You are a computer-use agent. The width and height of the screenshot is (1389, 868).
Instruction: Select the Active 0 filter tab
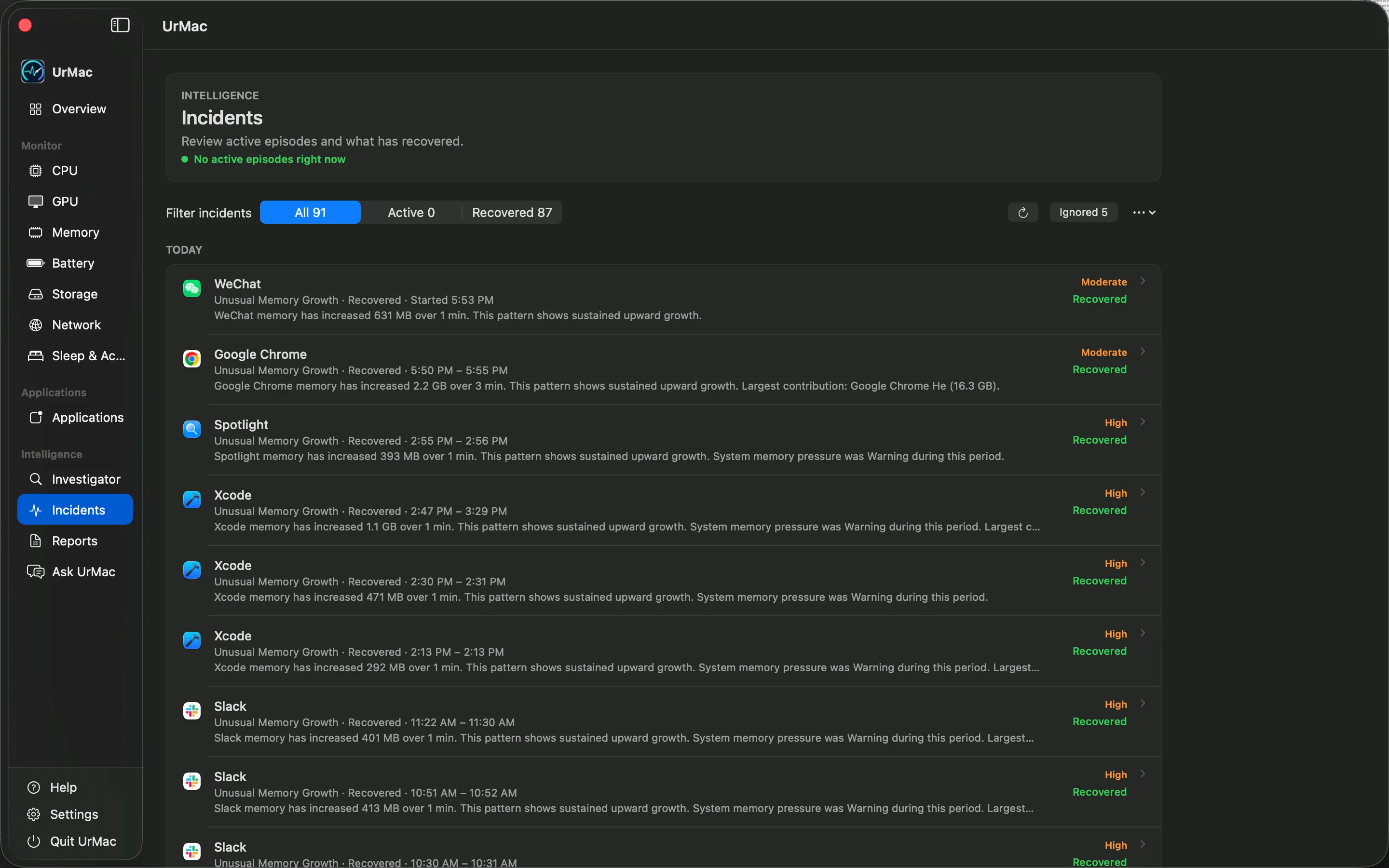(411, 212)
